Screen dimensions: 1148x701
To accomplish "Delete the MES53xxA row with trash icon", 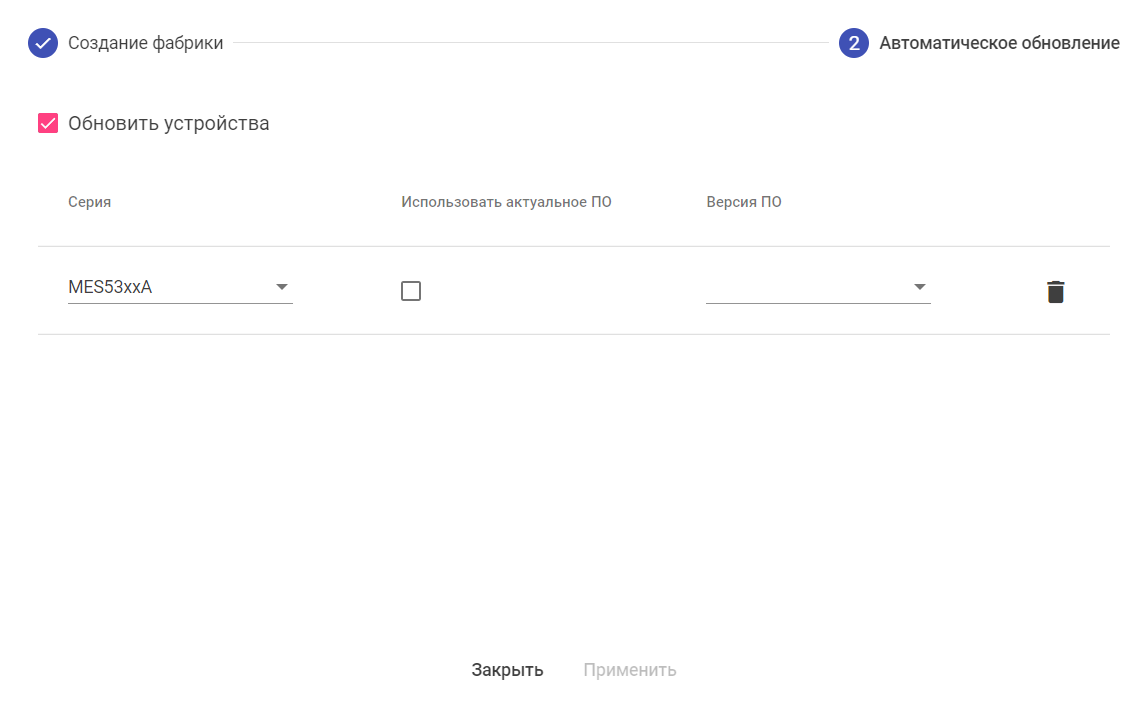I will (1055, 291).
